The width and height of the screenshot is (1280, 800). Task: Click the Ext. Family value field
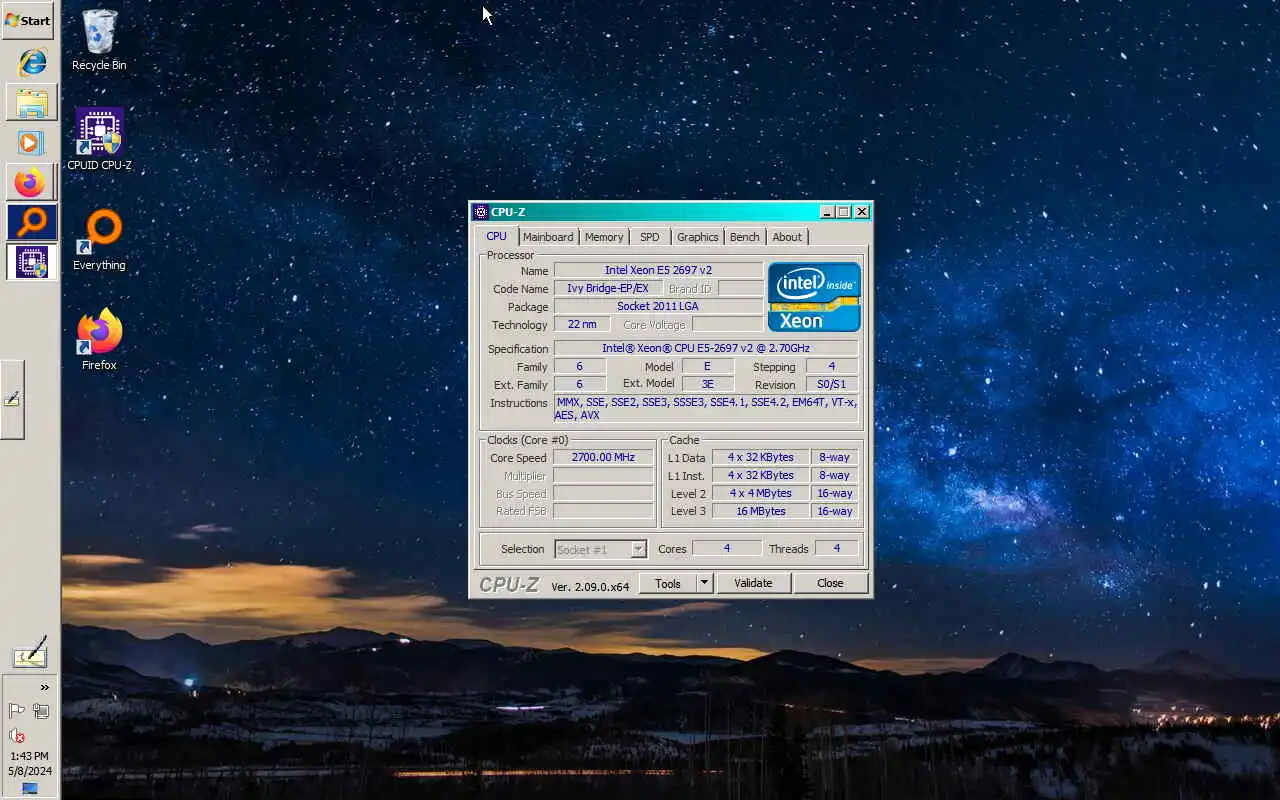[579, 384]
